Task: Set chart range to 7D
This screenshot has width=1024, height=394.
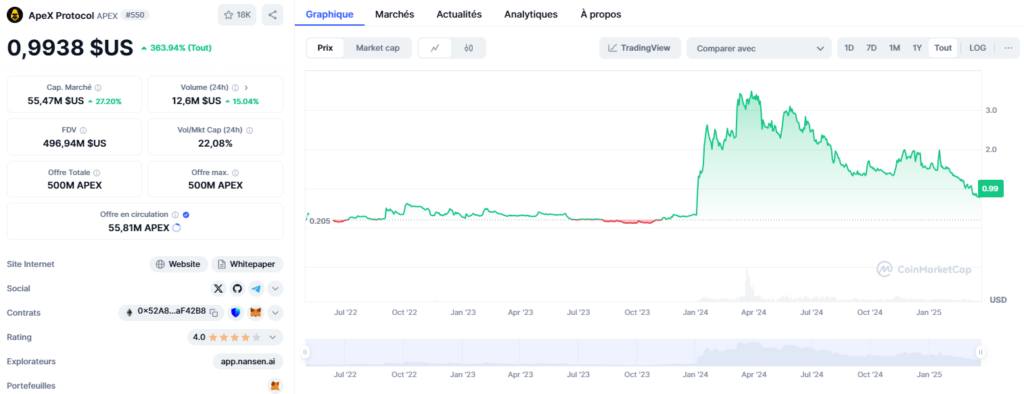Action: point(871,48)
